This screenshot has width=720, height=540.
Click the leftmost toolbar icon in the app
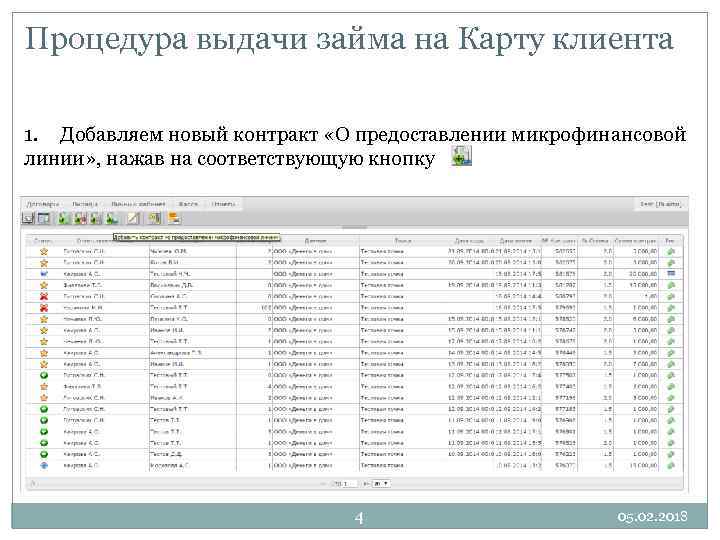click(x=28, y=218)
